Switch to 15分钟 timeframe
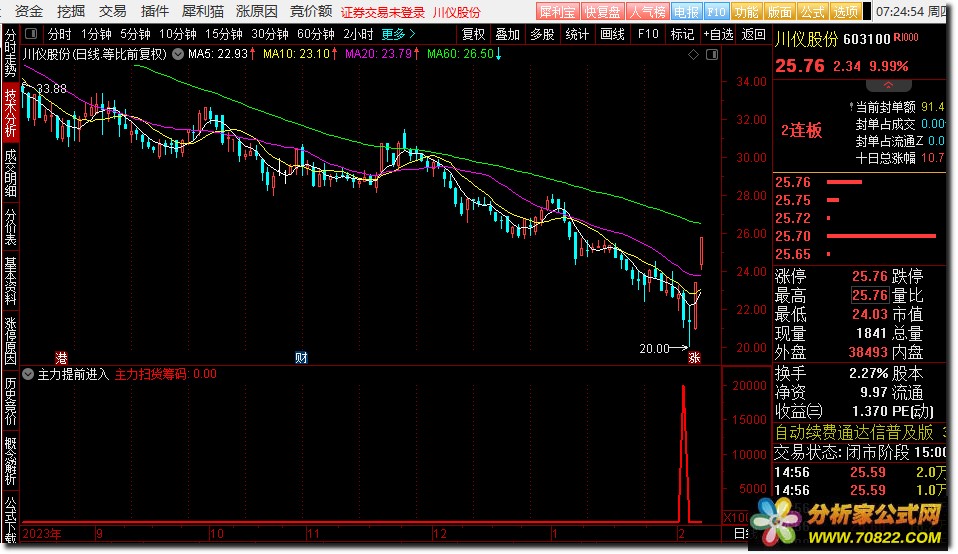This screenshot has width=958, height=554. coord(224,34)
